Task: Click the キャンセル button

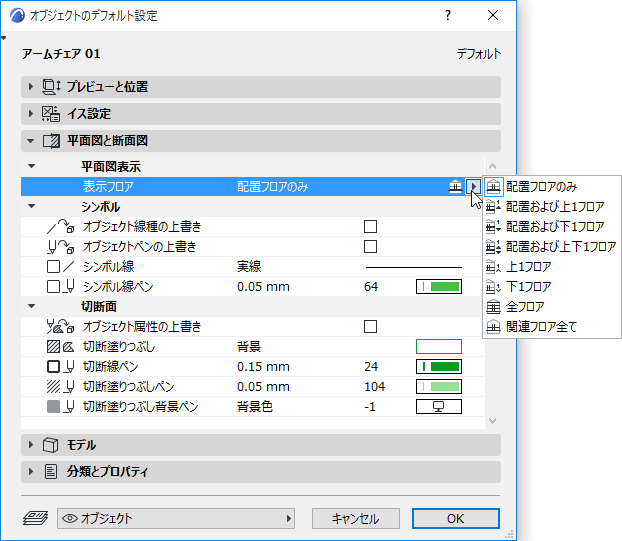Action: point(356,518)
